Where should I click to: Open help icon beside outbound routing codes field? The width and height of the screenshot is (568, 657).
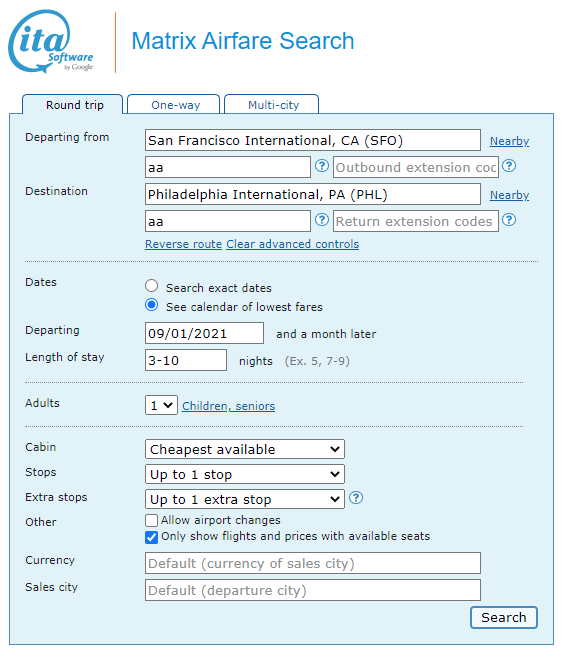tap(322, 166)
